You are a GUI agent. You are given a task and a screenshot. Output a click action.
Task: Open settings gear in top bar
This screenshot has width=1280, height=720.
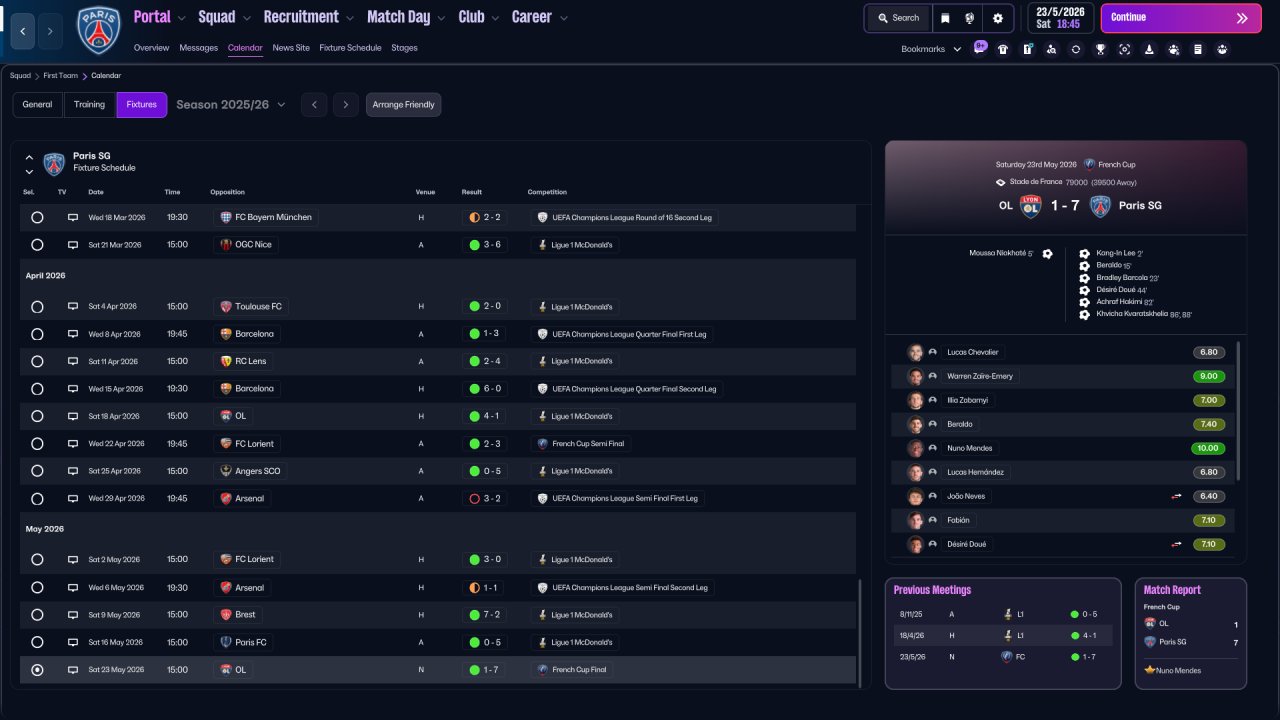[x=998, y=18]
